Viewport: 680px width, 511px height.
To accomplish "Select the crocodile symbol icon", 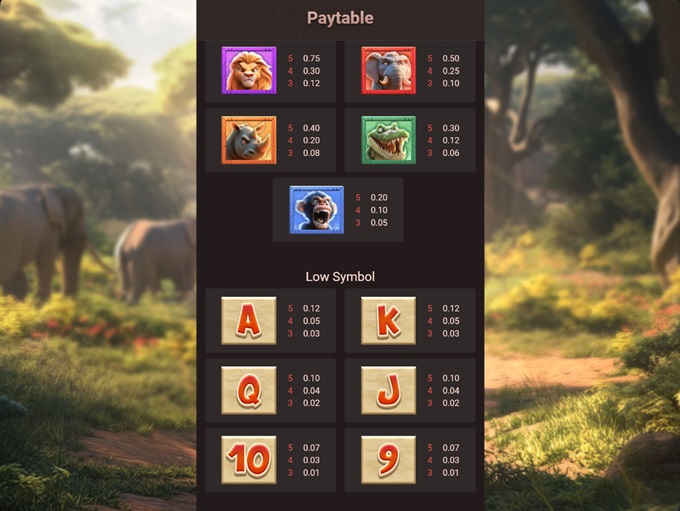I will click(389, 140).
